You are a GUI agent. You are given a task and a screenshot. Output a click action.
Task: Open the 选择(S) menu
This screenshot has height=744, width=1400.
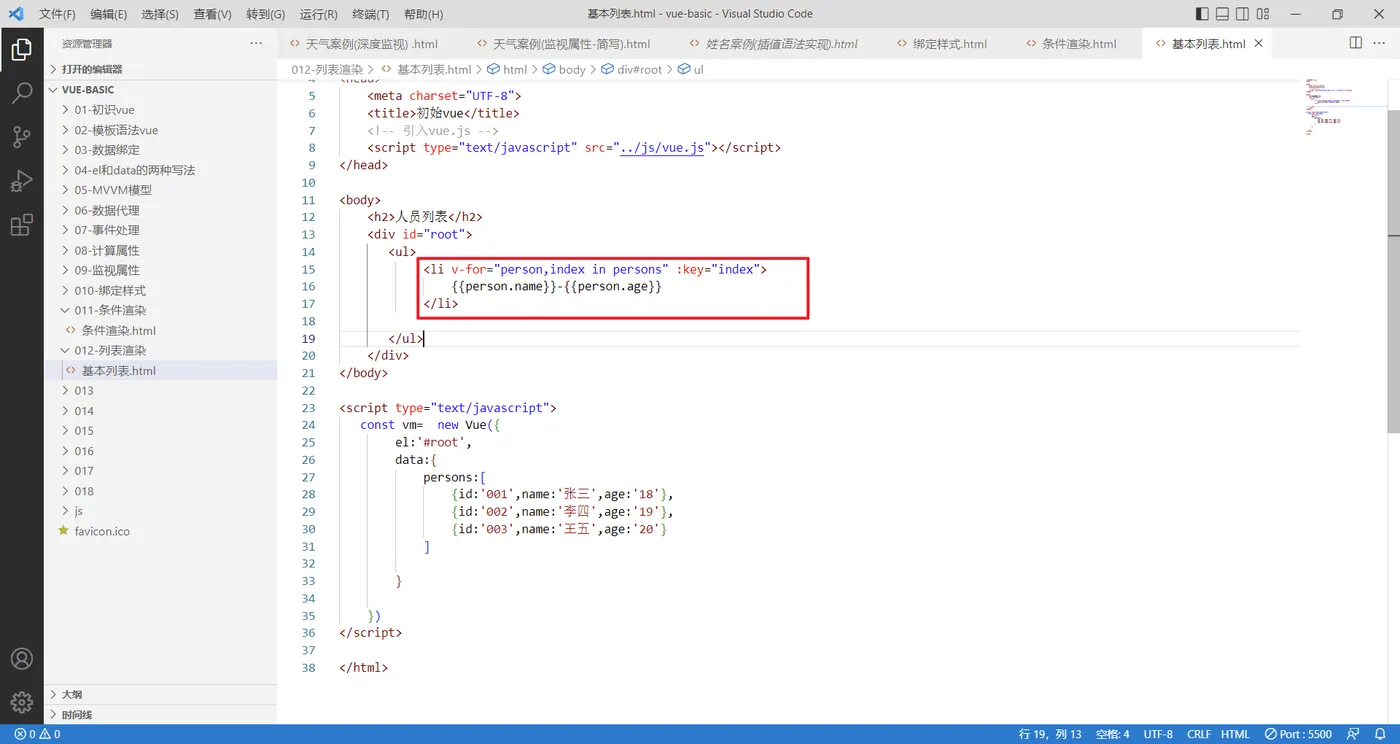tap(160, 14)
